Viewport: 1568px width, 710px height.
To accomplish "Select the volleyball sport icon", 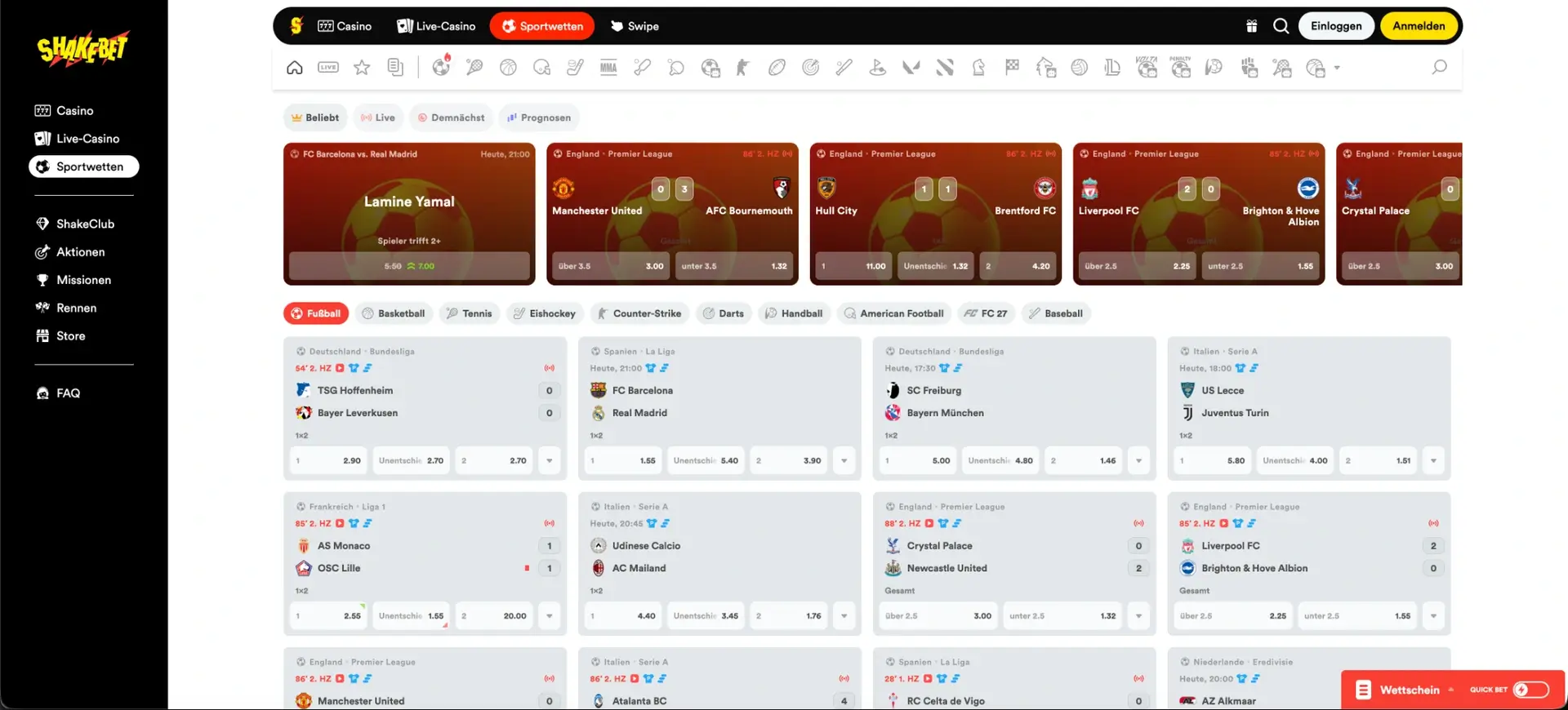I will pos(1080,68).
